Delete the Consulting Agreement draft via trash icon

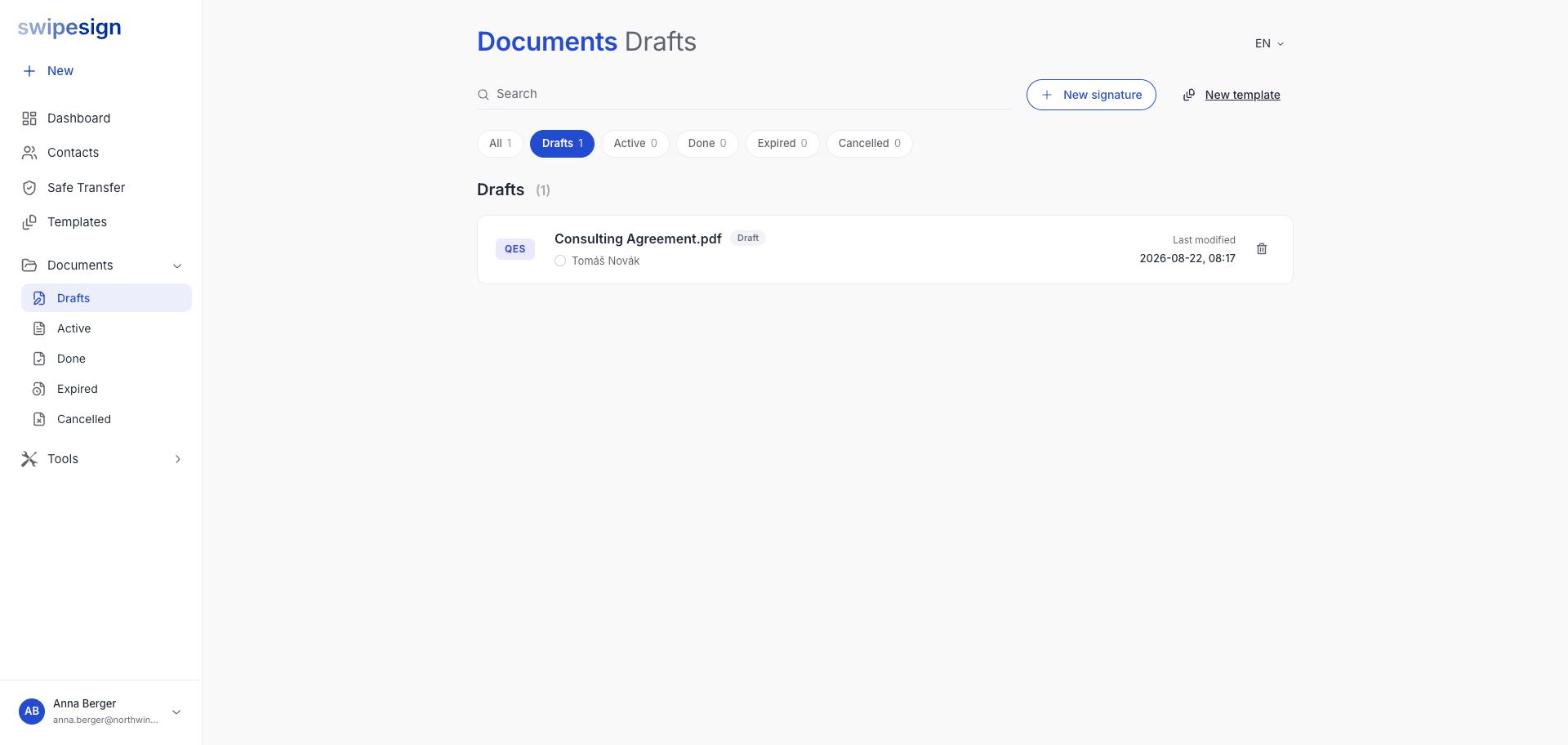click(x=1261, y=249)
